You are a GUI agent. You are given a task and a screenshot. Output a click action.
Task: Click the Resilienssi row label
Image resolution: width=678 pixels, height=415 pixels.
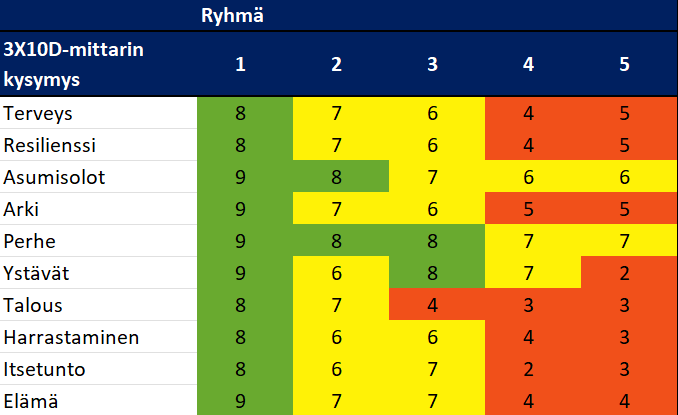coord(51,145)
